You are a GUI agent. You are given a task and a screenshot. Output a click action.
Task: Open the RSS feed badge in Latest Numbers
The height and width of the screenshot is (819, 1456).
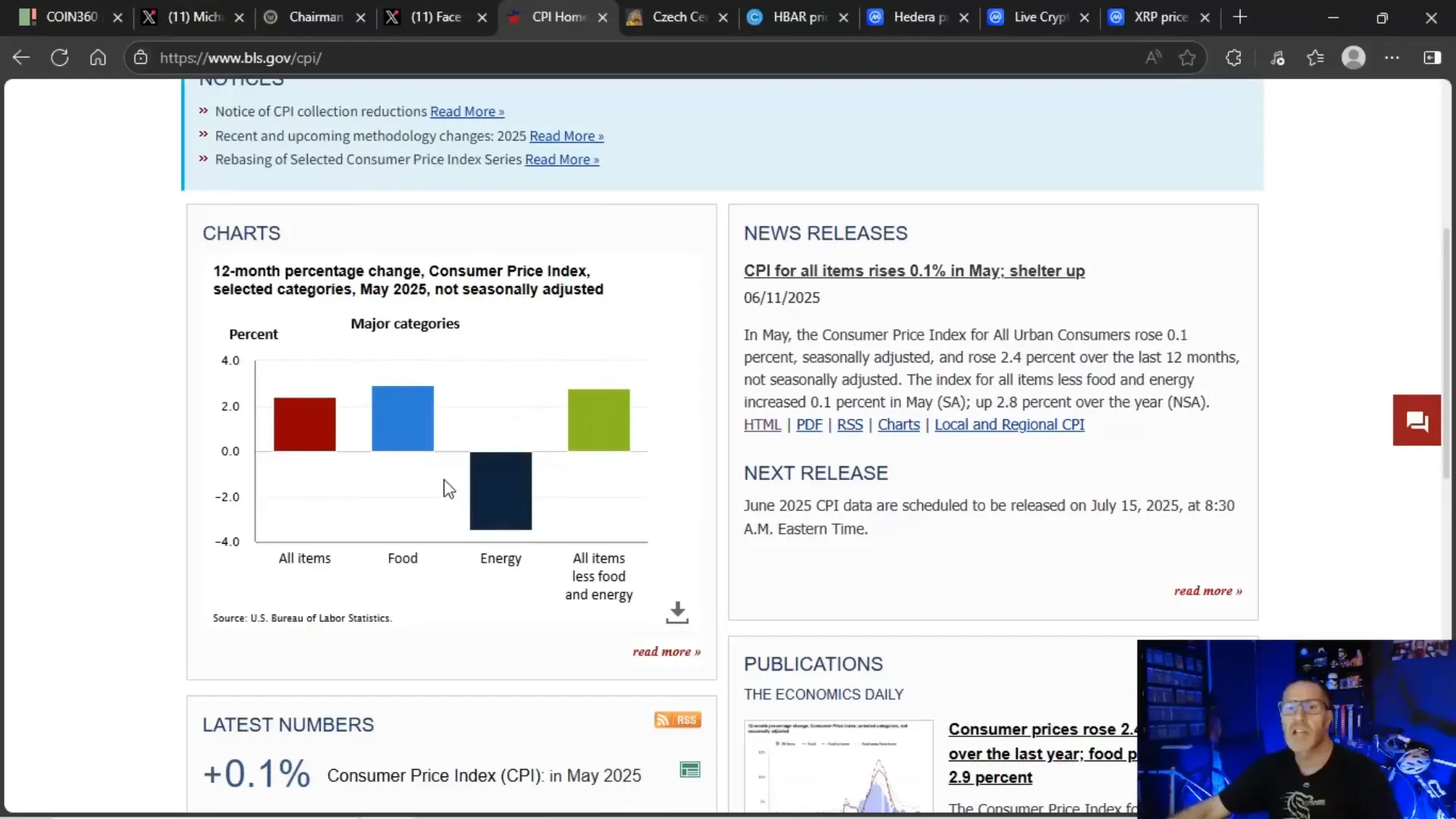pyautogui.click(x=678, y=720)
